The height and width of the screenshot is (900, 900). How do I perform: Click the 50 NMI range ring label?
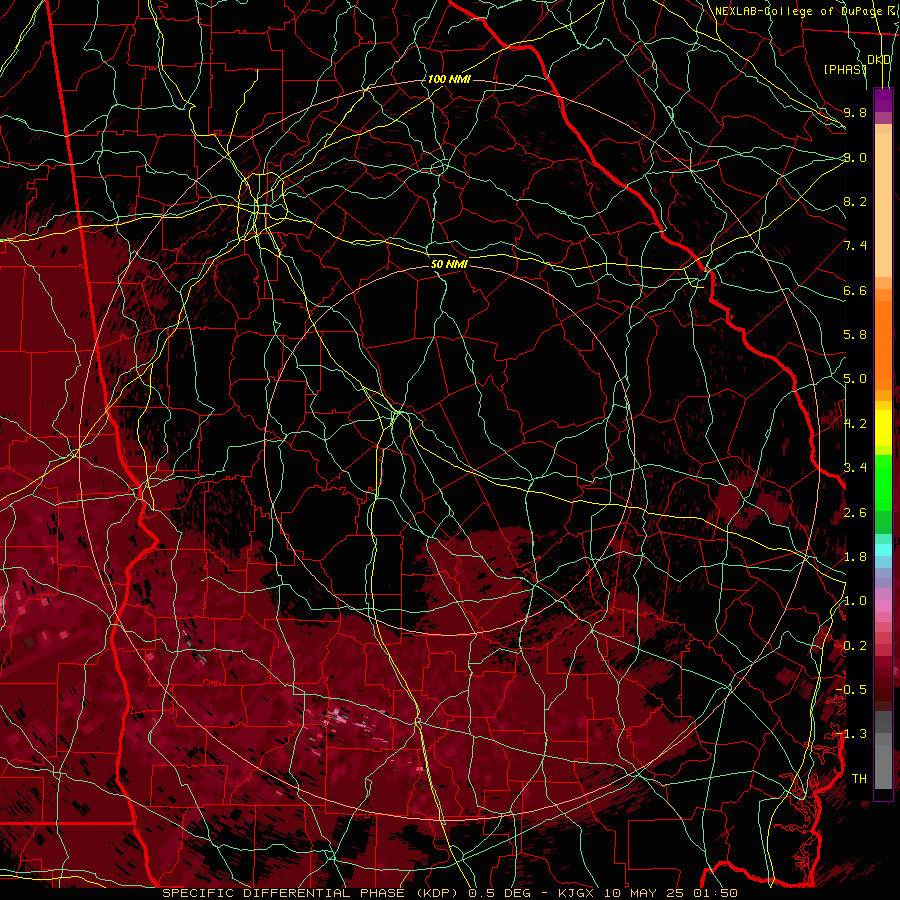[x=449, y=264]
